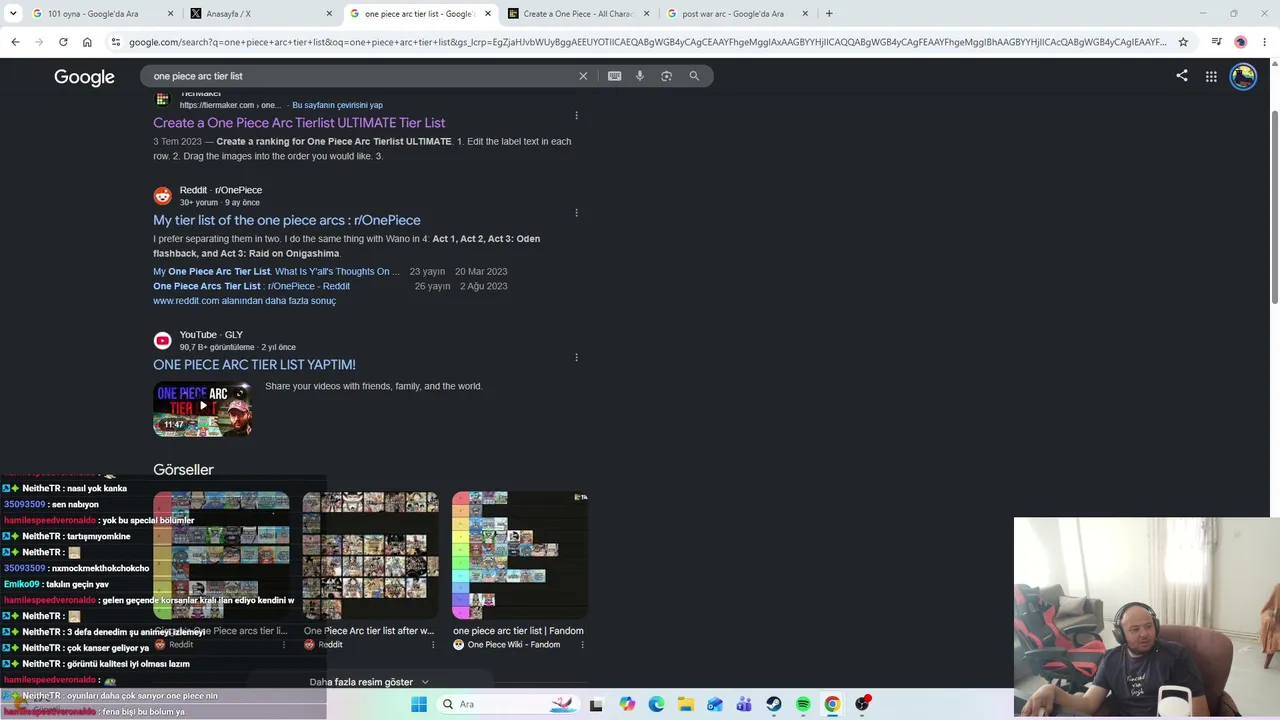Share the search results page
The width and height of the screenshot is (1280, 720).
[x=1182, y=76]
